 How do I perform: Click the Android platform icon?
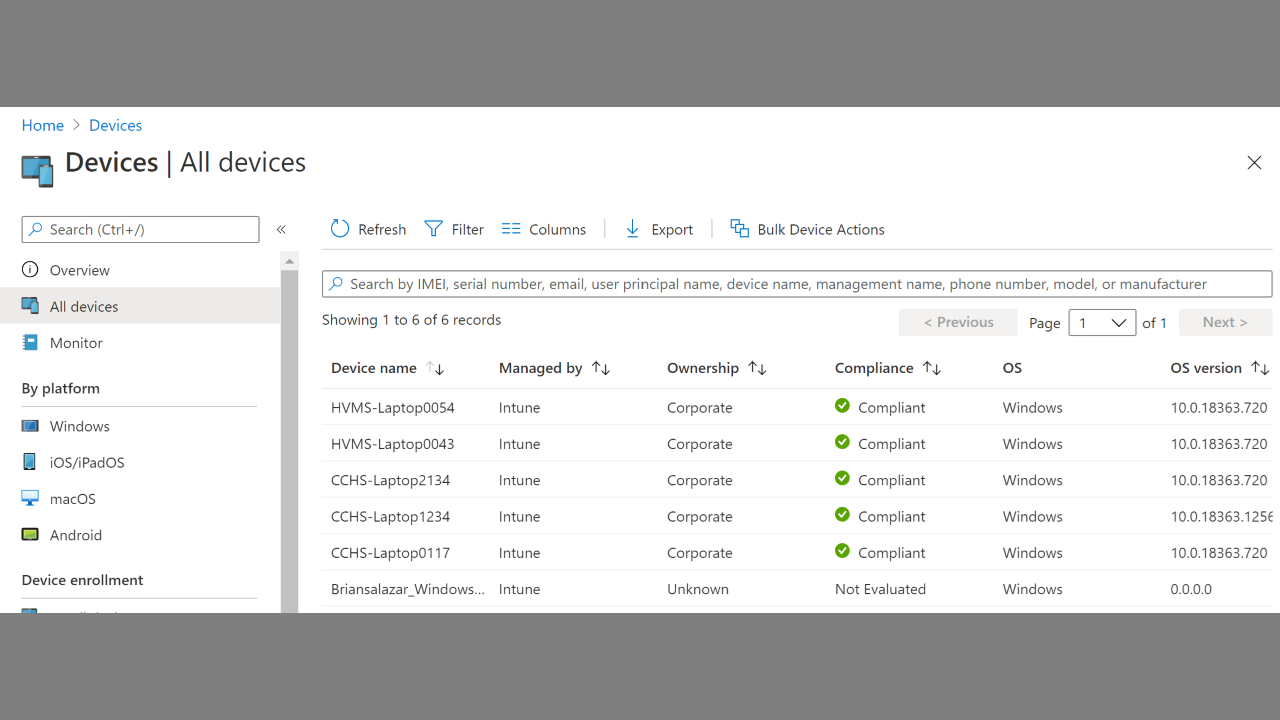click(x=30, y=535)
